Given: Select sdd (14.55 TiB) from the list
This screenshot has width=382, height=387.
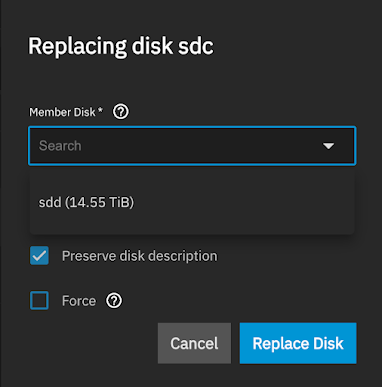Looking at the screenshot, I should (192, 202).
